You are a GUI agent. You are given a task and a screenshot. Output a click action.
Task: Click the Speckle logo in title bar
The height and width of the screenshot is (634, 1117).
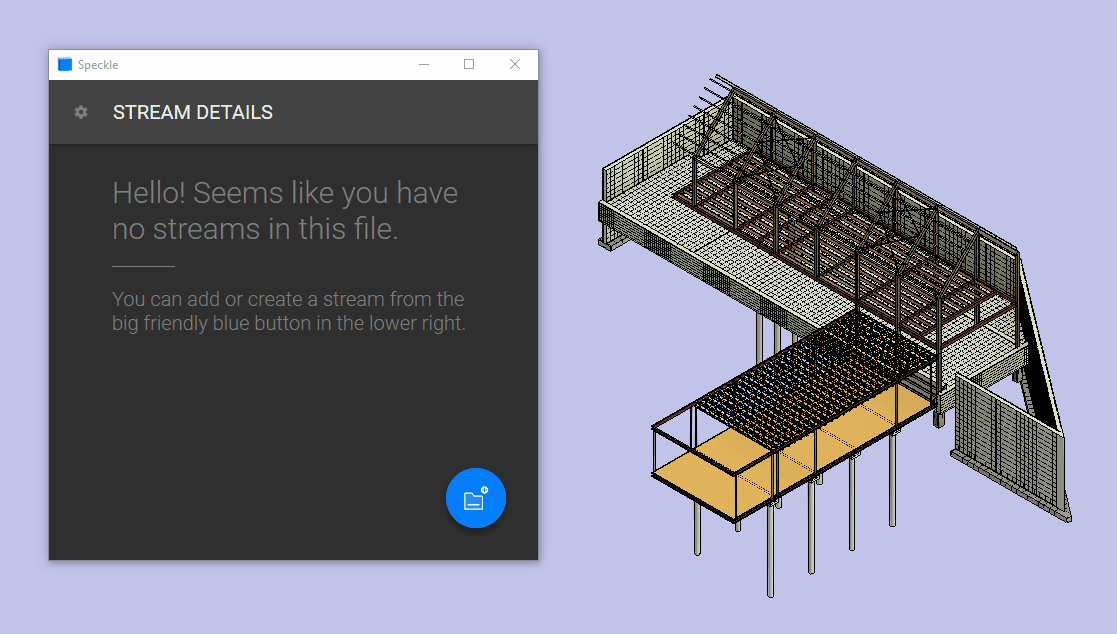pyautogui.click(x=65, y=64)
